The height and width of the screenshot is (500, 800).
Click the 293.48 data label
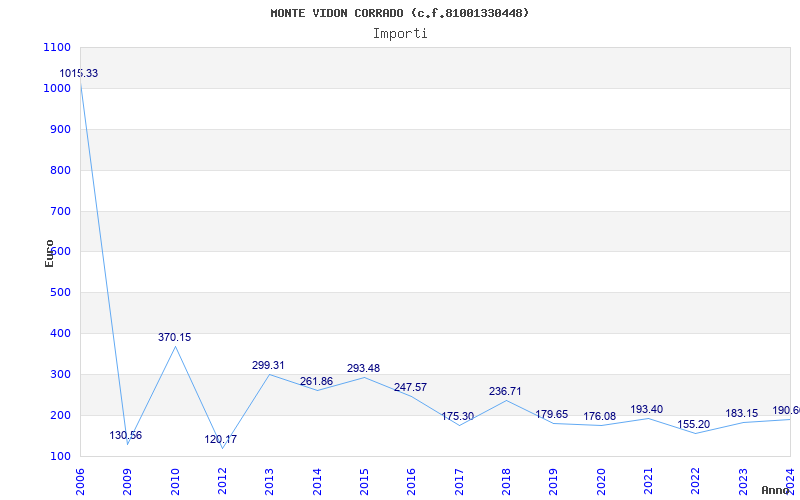(363, 369)
